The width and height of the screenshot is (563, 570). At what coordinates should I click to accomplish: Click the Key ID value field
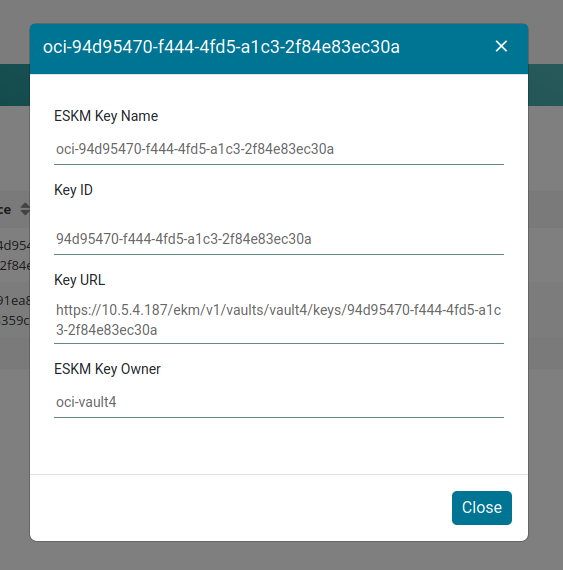pos(279,240)
